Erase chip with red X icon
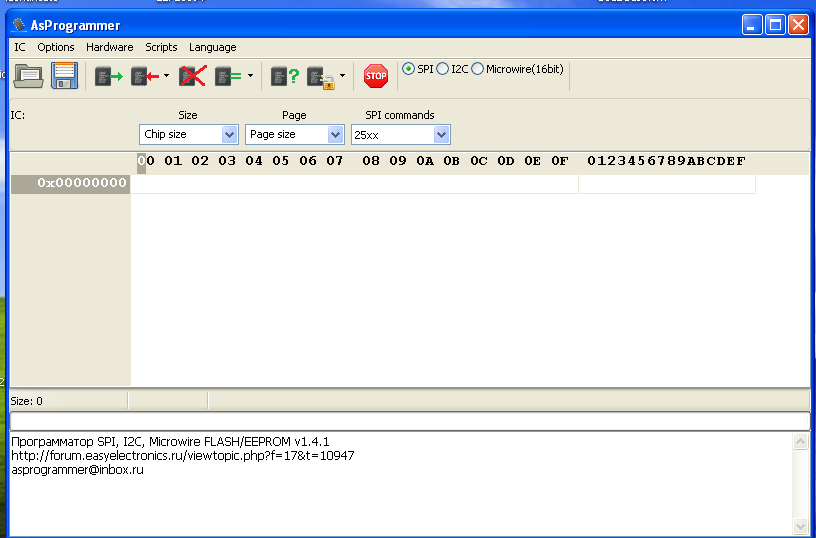The image size is (816, 538). coord(193,76)
